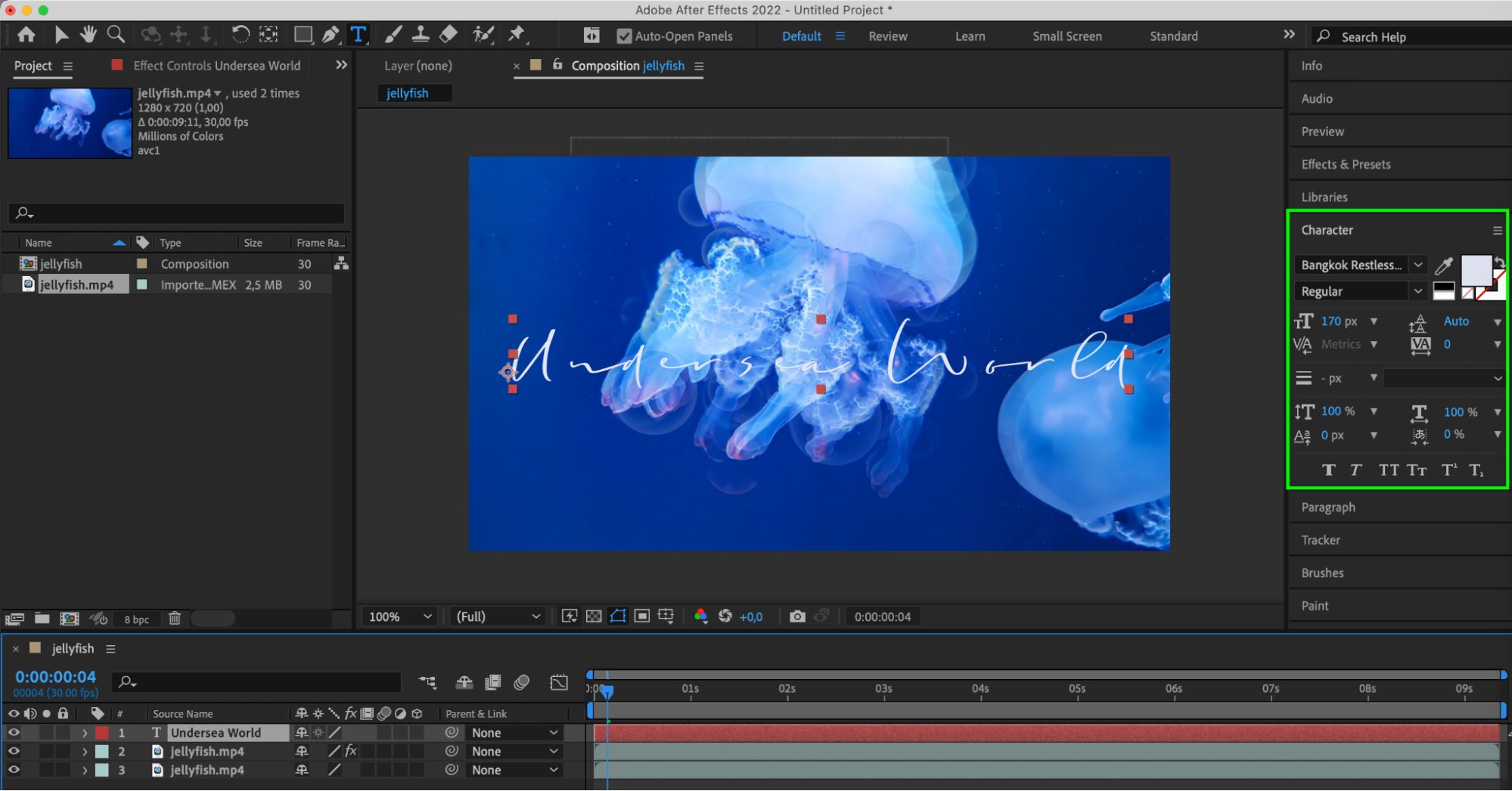Screen dimensions: 1512x791
Task: Click the Faux Bold button
Action: [x=1328, y=470]
